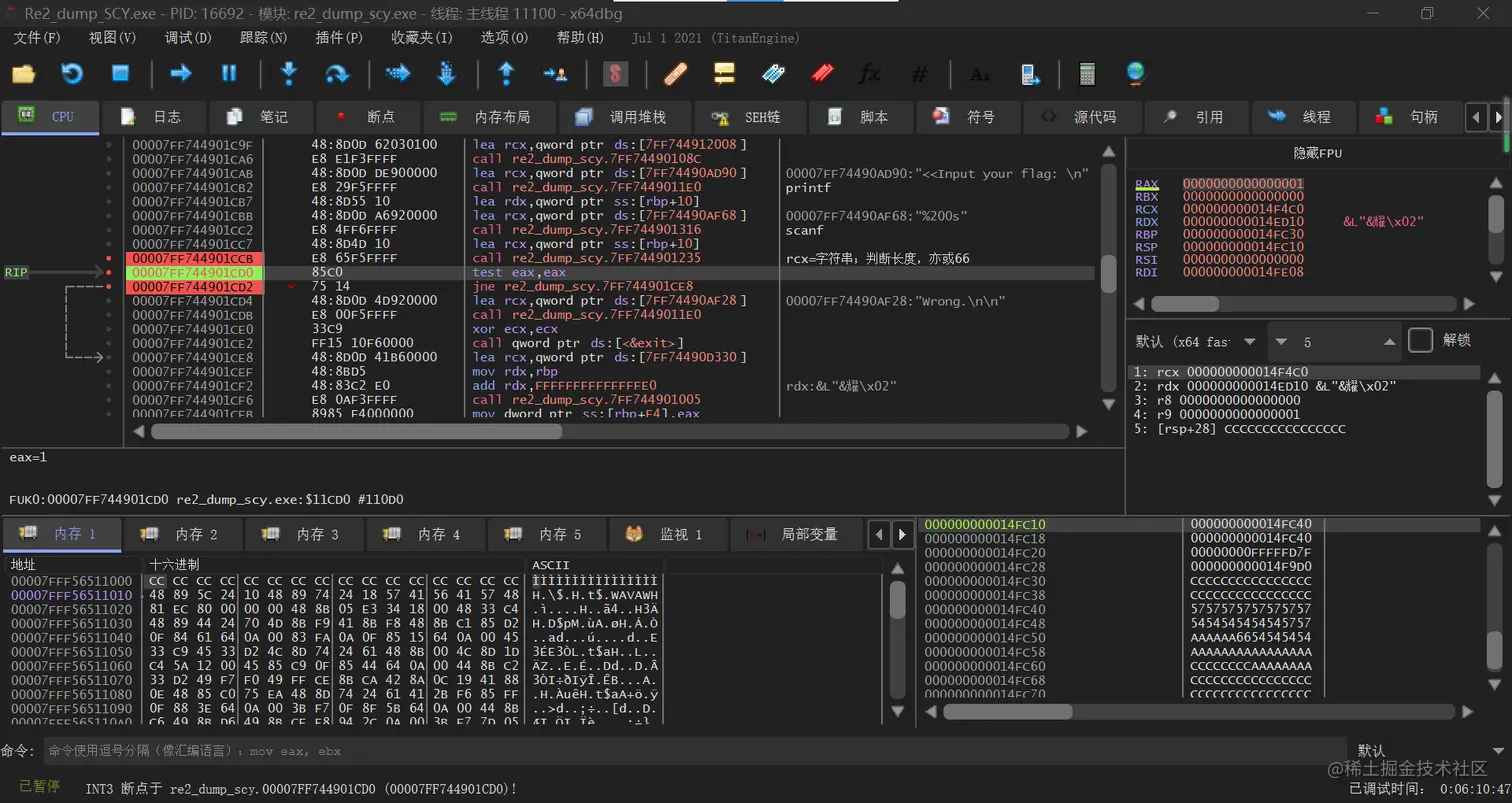Image resolution: width=1512 pixels, height=803 pixels.
Task: Open patches with the bandage icon
Action: (675, 74)
